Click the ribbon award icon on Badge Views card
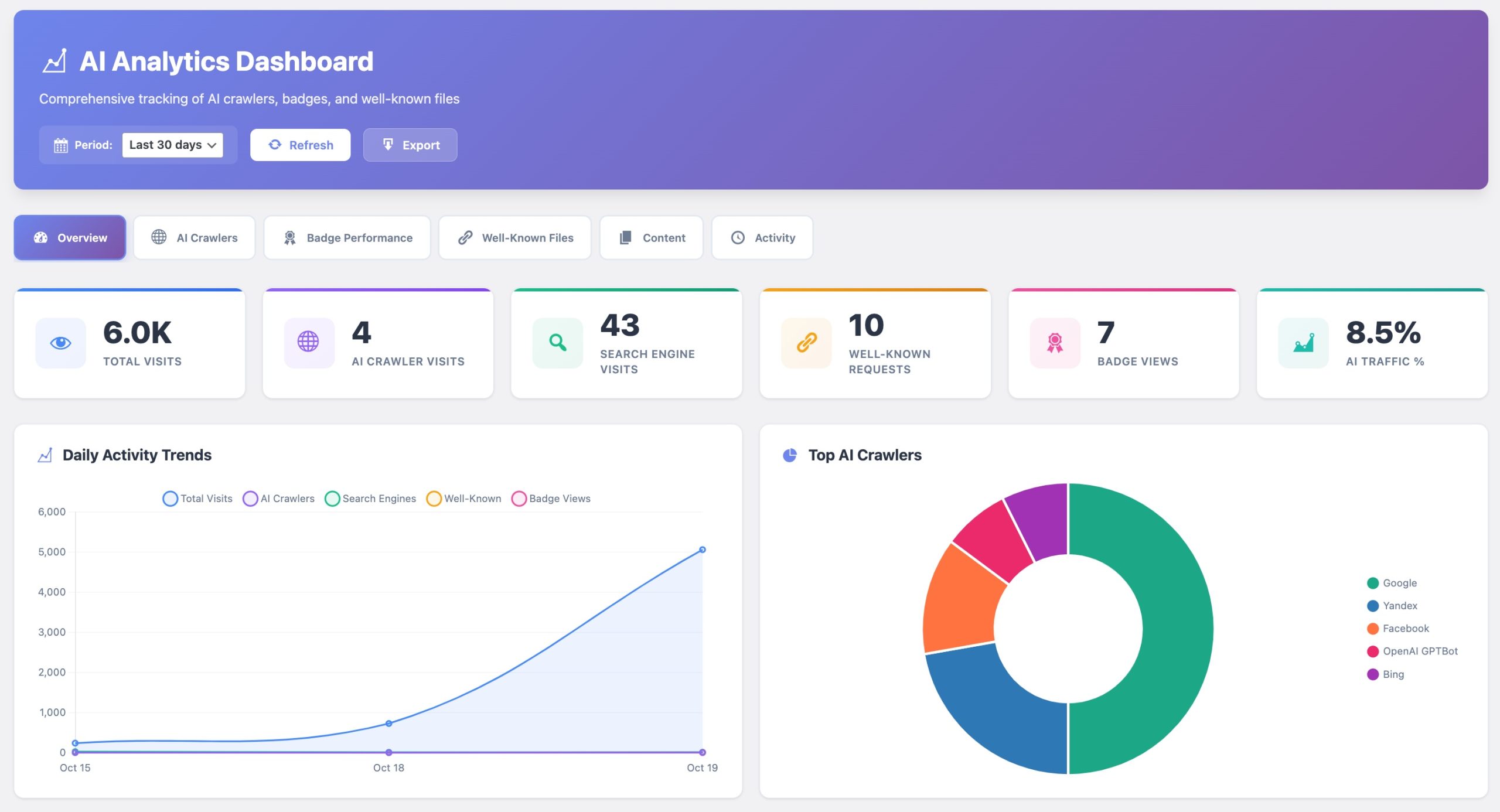This screenshot has width=1500, height=812. tap(1055, 343)
